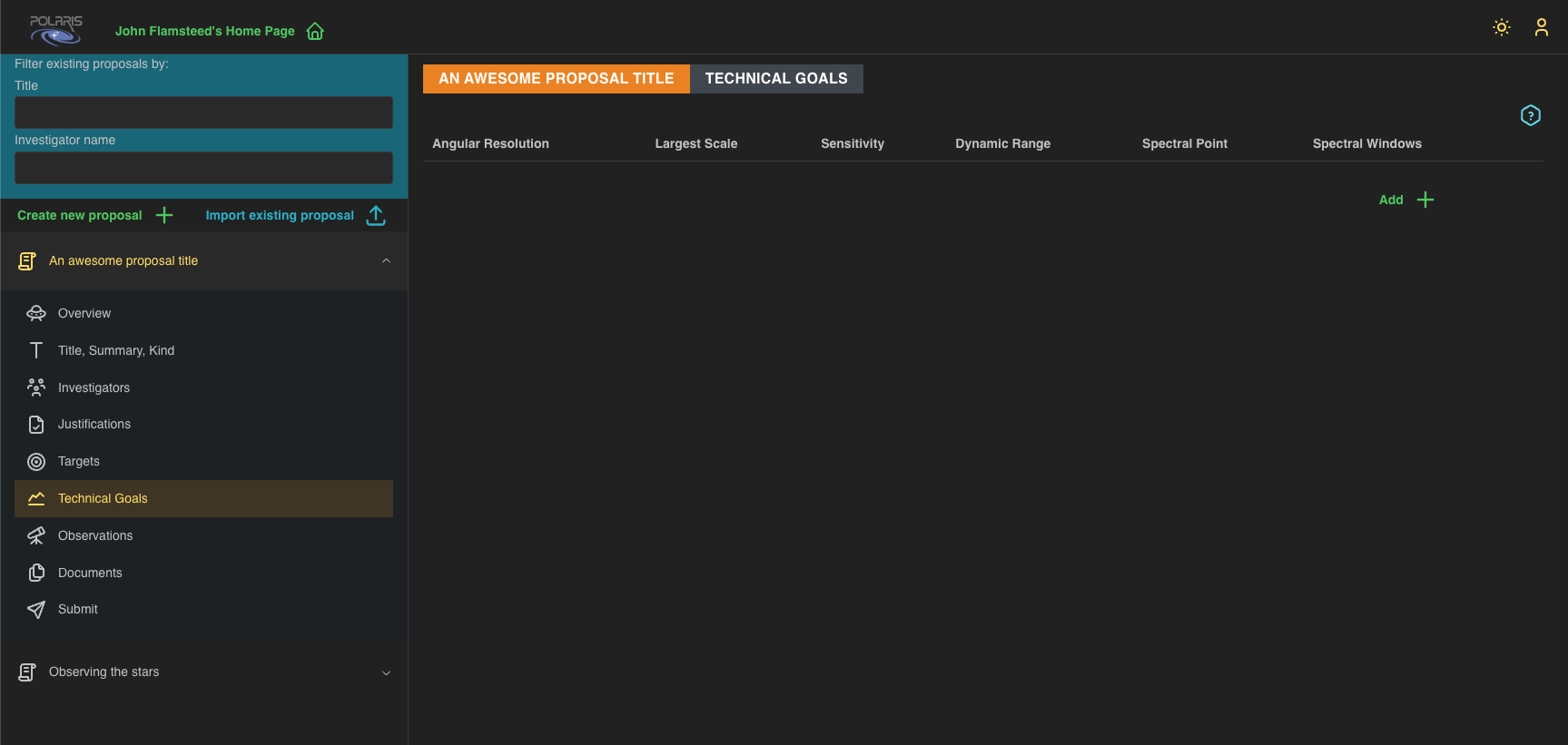This screenshot has width=1568, height=745.
Task: Click the help hexagon question icon
Action: point(1531,115)
